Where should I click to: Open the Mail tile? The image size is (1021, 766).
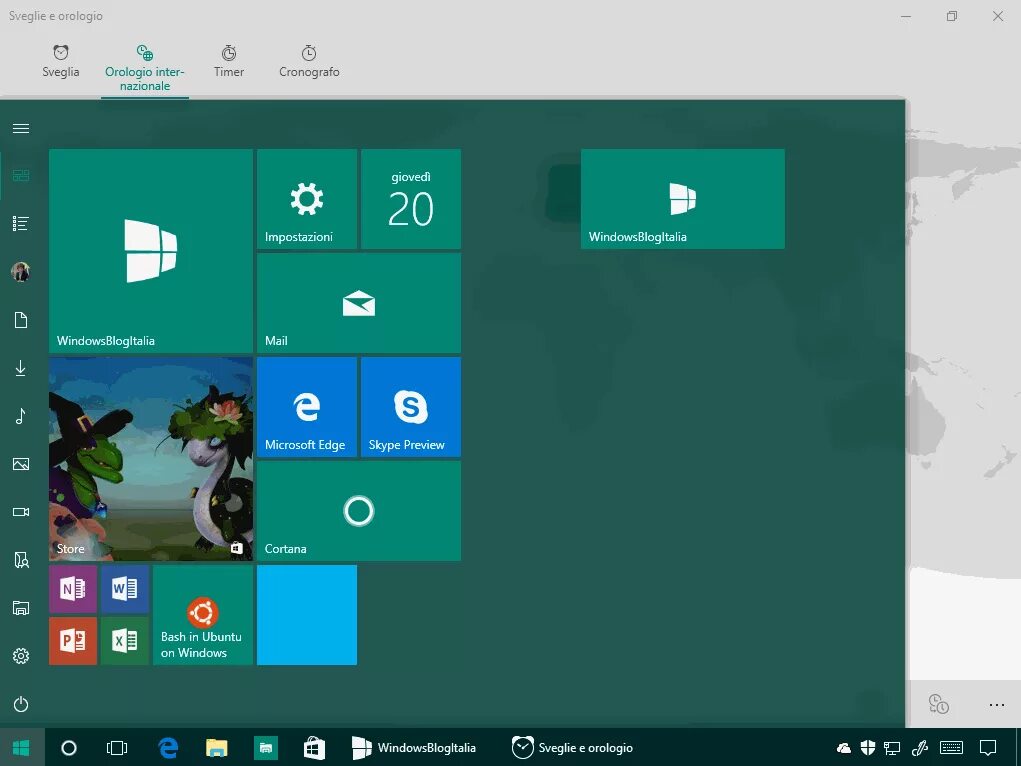[x=359, y=303]
